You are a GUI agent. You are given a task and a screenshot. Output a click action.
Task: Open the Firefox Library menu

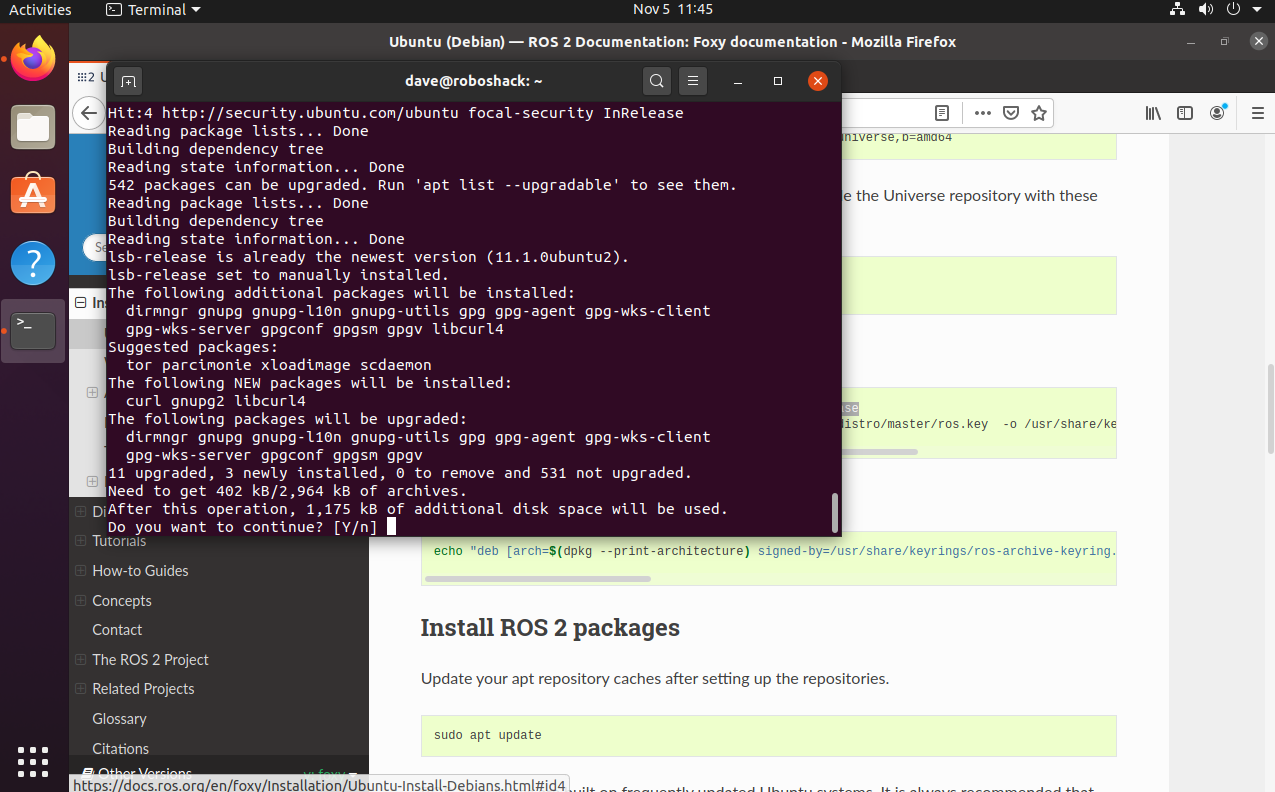point(1152,113)
